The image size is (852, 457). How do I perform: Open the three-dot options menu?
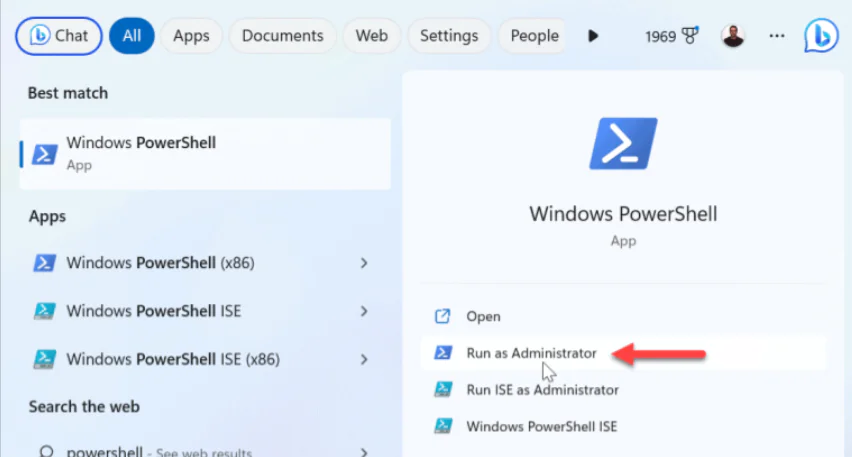coord(777,36)
